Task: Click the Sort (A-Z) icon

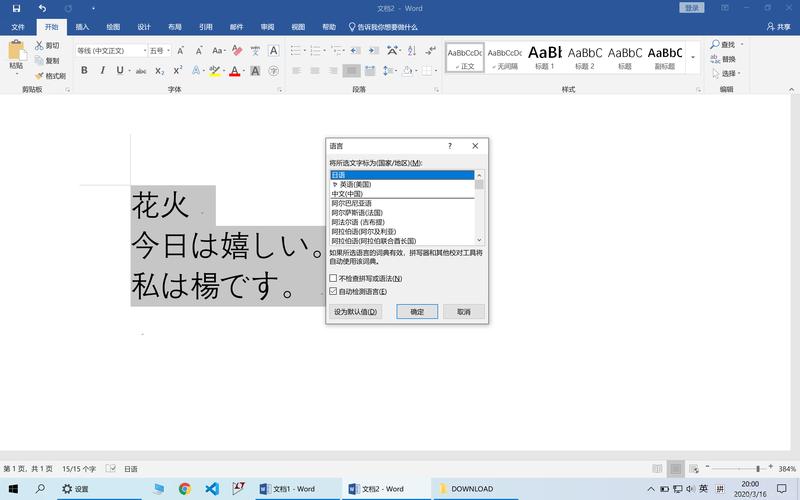Action: (x=412, y=51)
